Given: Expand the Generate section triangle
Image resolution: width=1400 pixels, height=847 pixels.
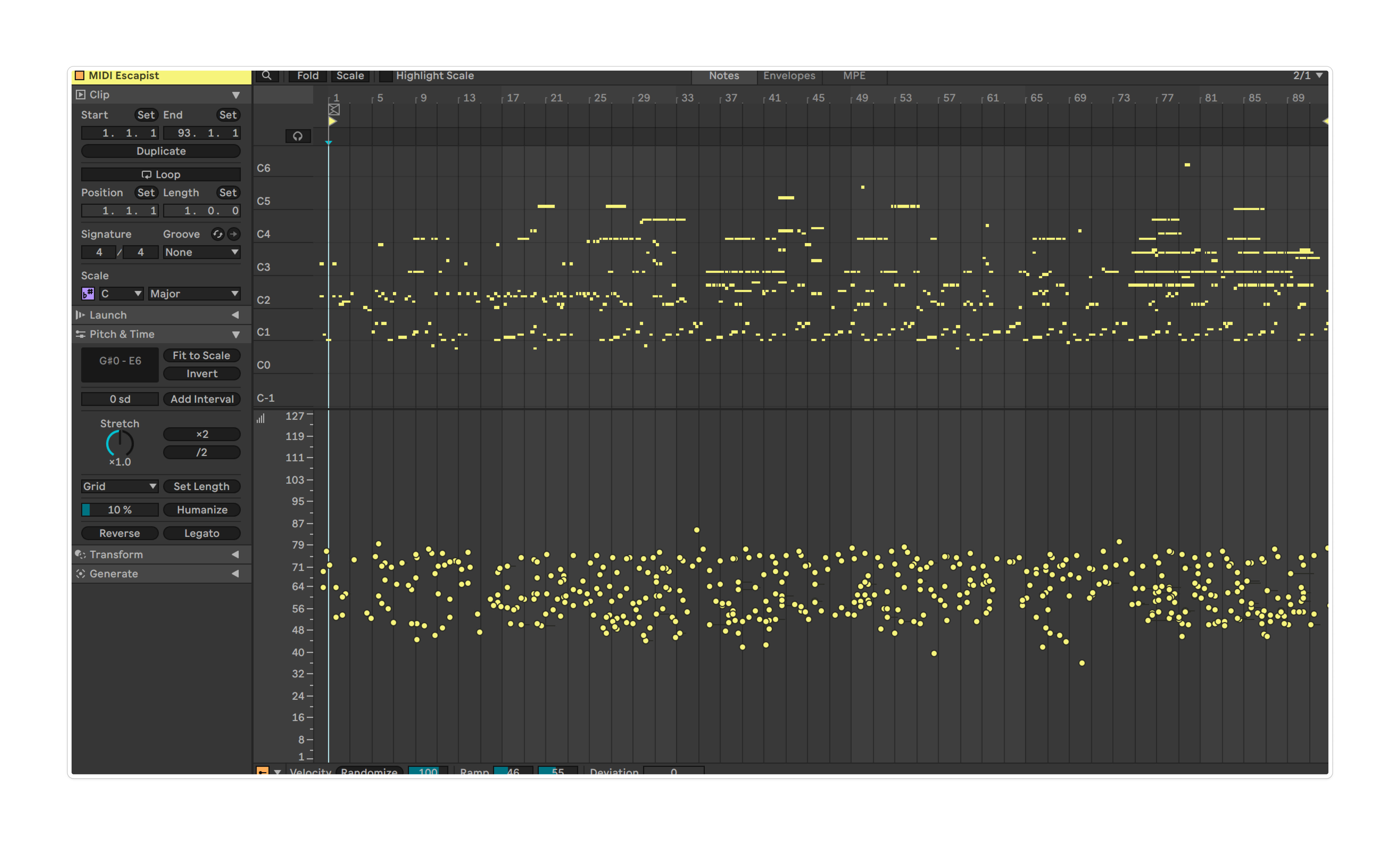Looking at the screenshot, I should tap(235, 574).
